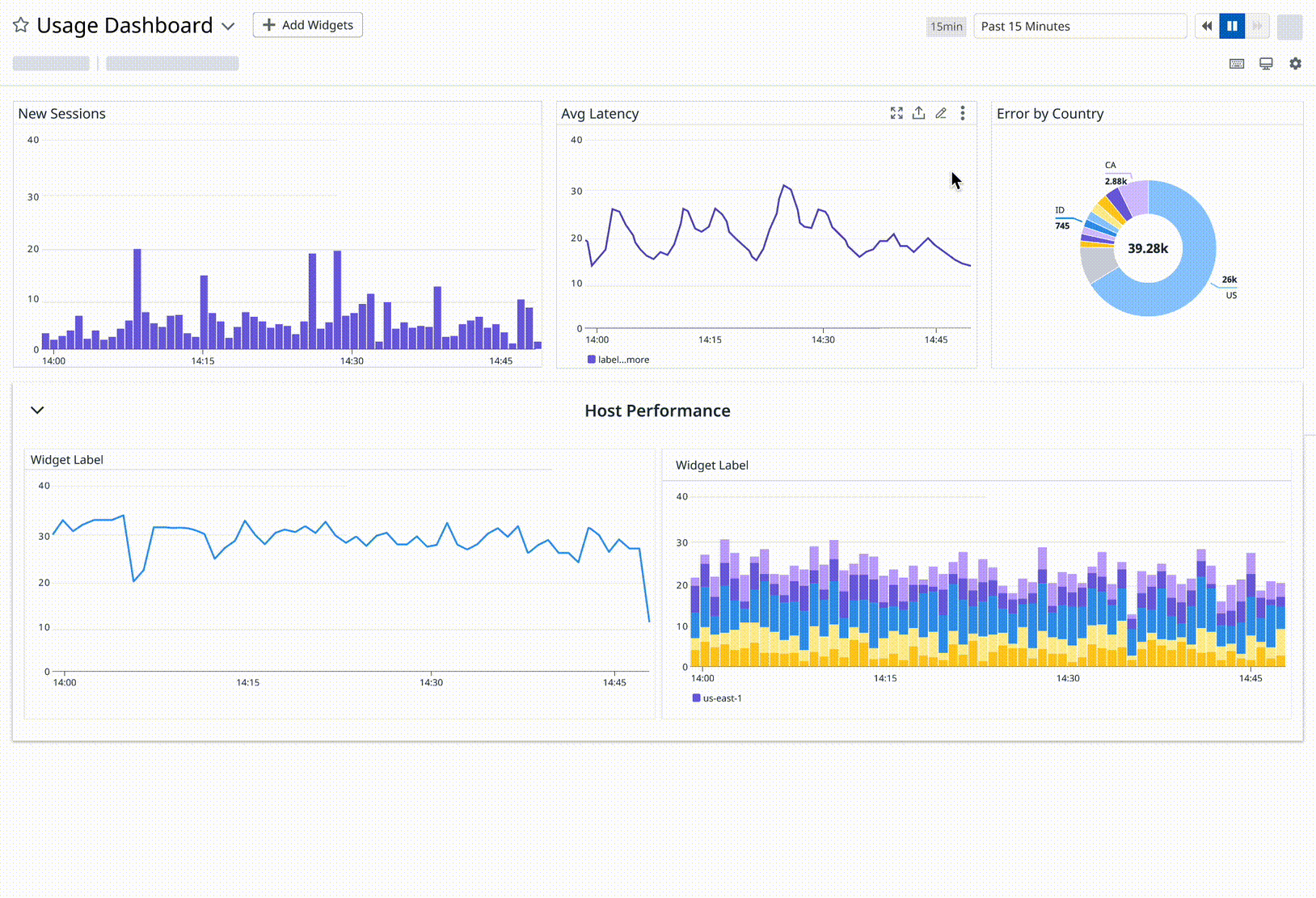Click the 2.88k value under CA
This screenshot has width=1316, height=898.
click(1116, 181)
